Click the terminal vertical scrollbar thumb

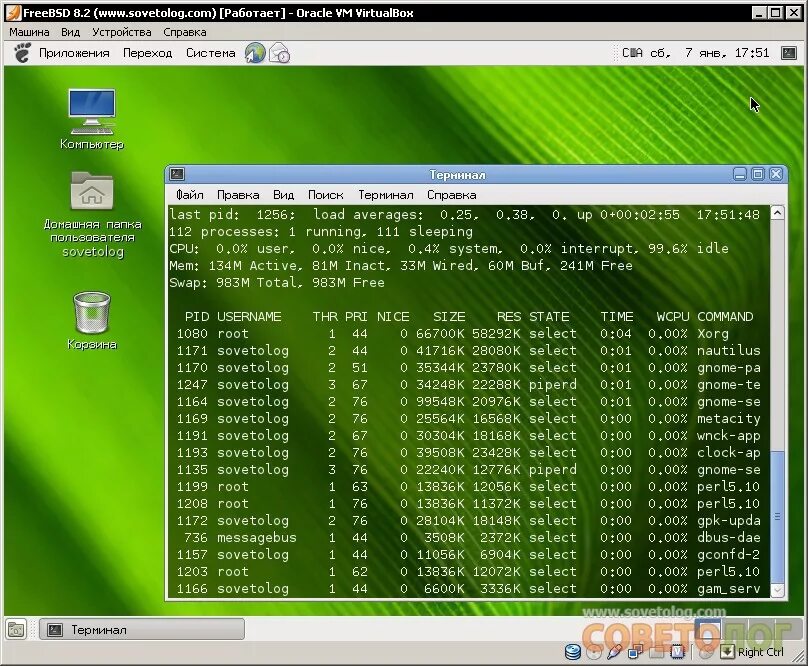[x=778, y=516]
